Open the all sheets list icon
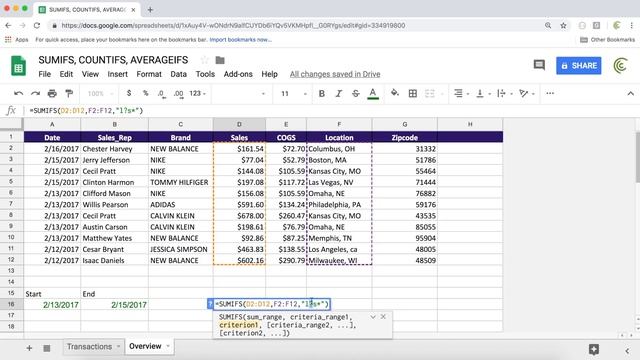The height and width of the screenshot is (360, 640). pos(47,348)
